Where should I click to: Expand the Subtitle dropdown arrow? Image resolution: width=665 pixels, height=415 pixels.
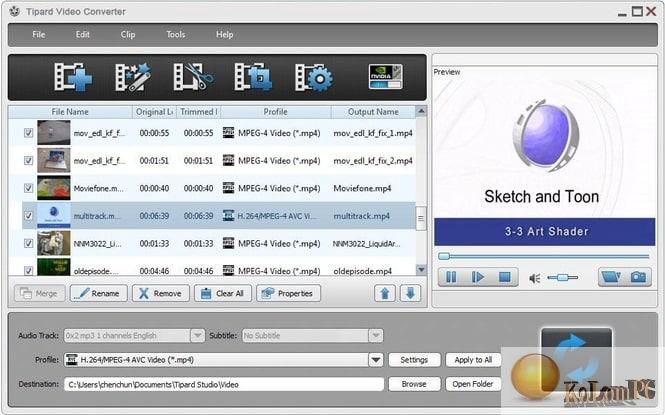375,335
